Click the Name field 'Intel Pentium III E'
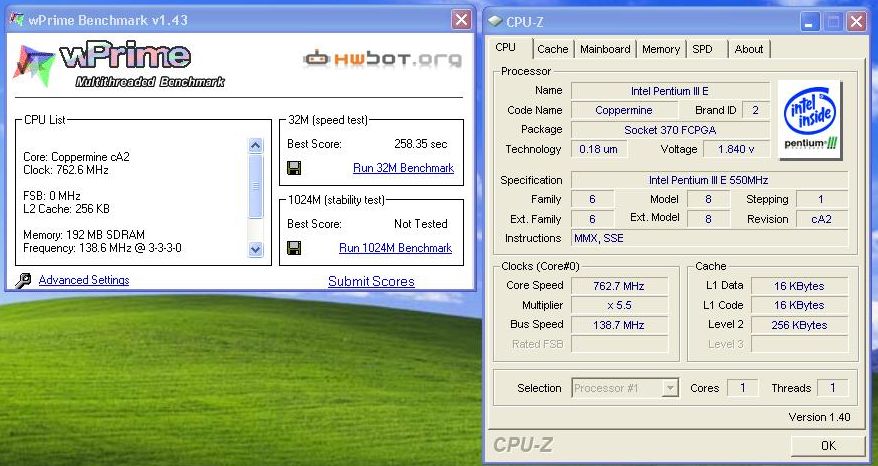The height and width of the screenshot is (466, 878). point(670,91)
